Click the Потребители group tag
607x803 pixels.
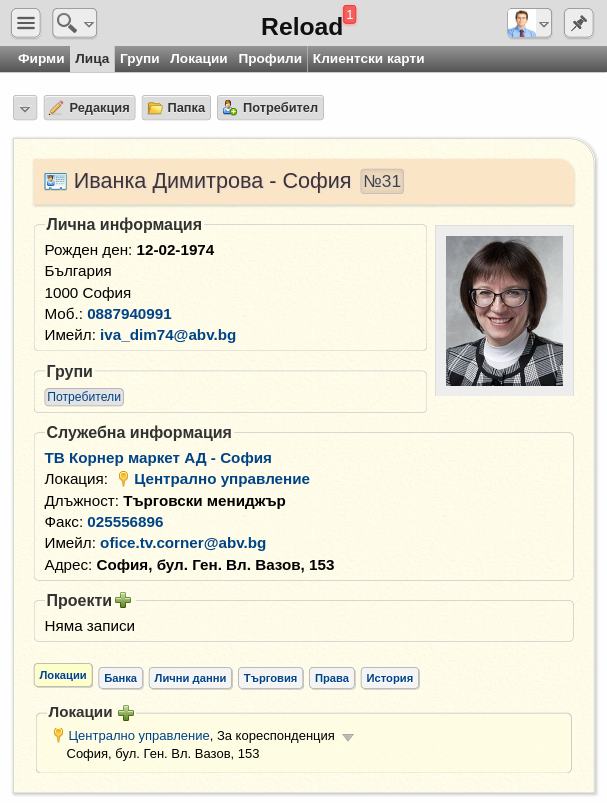pos(84,397)
